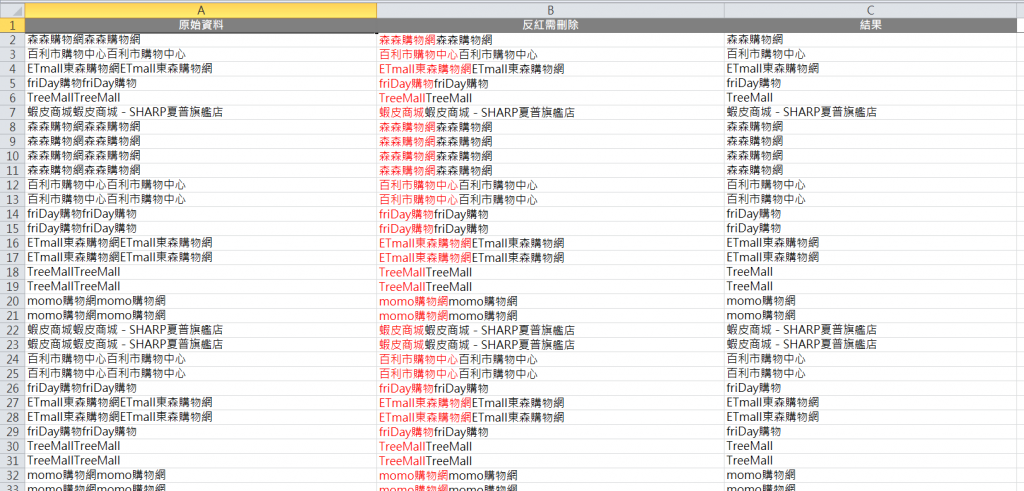Click cell A32 momo購物網momo購物網
The width and height of the screenshot is (1024, 491).
(x=200, y=475)
